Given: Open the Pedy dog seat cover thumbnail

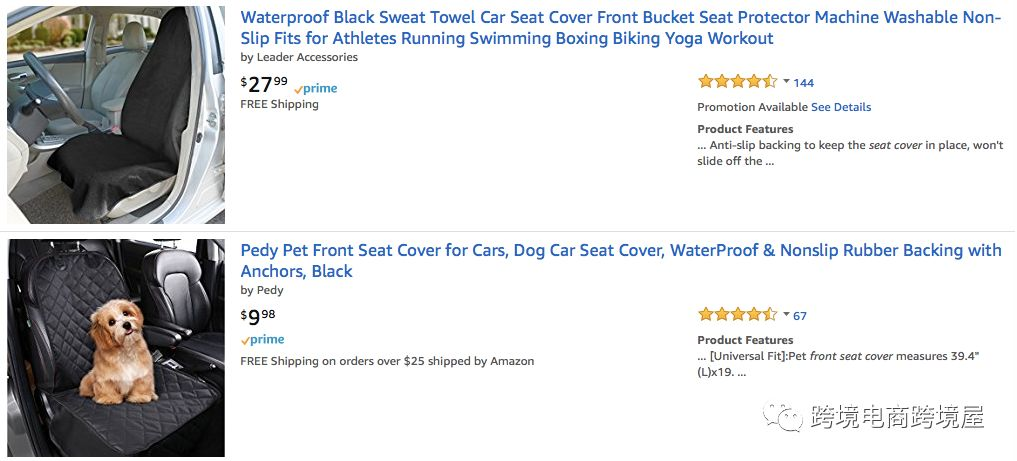Looking at the screenshot, I should coord(115,347).
